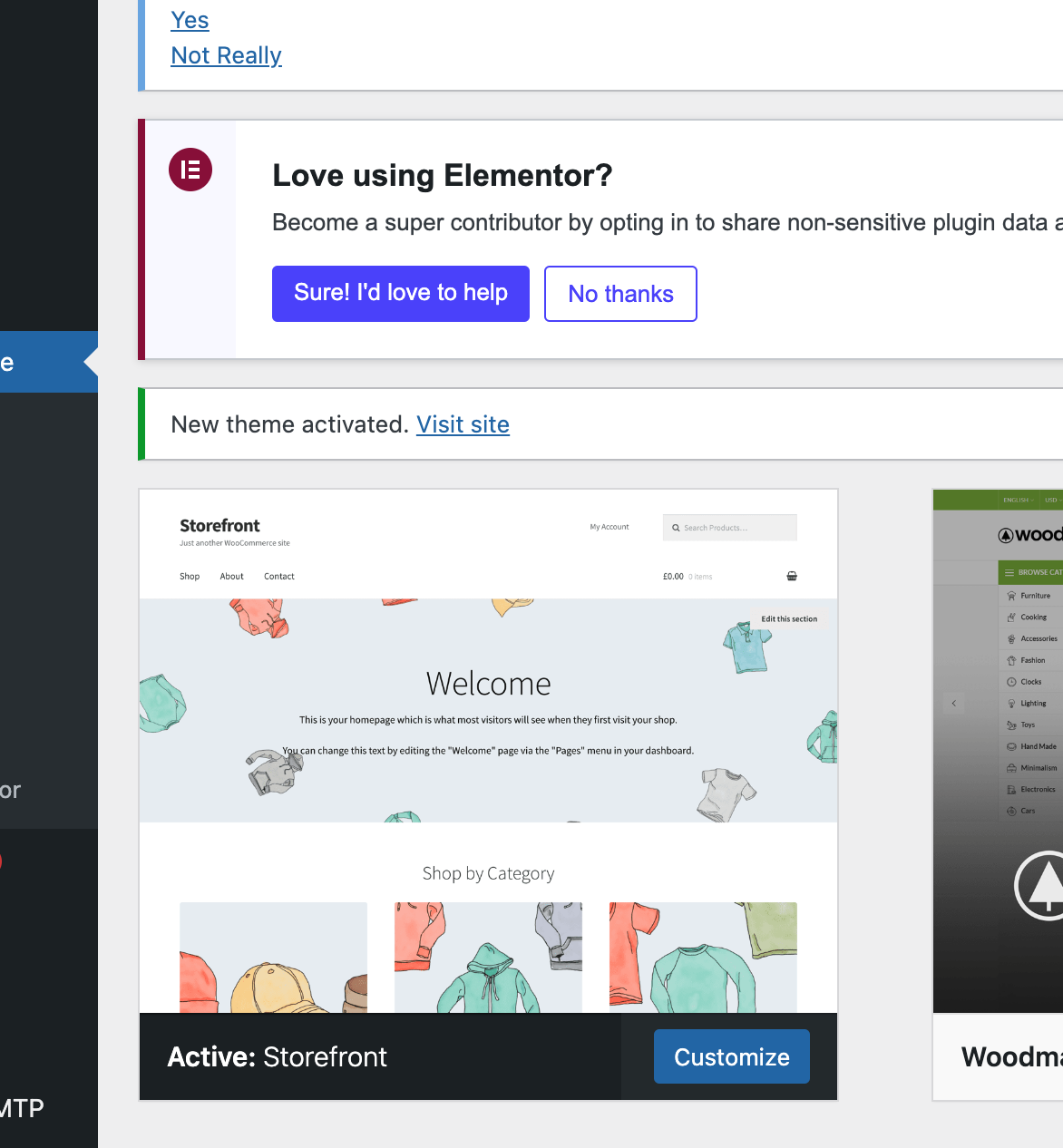Screen dimensions: 1063x1148
Task: Dismiss the Elementor notice with No thanks
Action: click(x=620, y=294)
